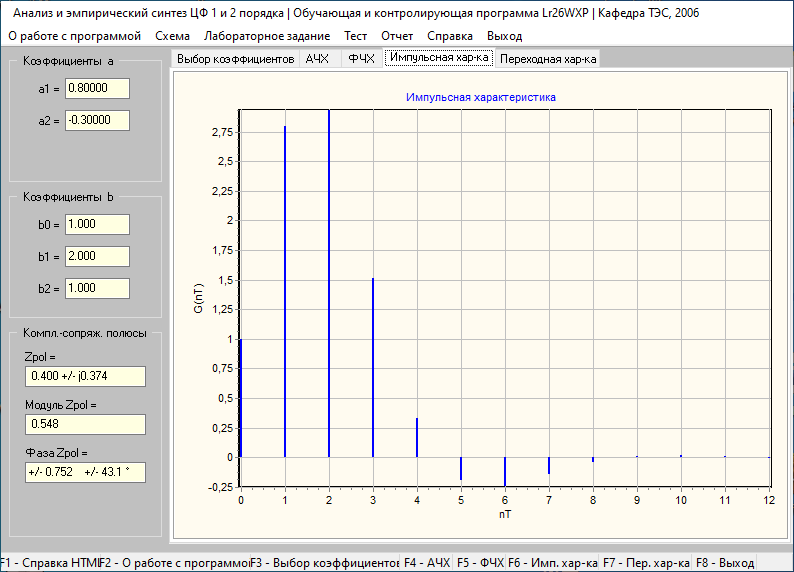Click status bar 'F7 - Пер. хар-ка'
The height and width of the screenshot is (572, 794).
click(x=646, y=563)
